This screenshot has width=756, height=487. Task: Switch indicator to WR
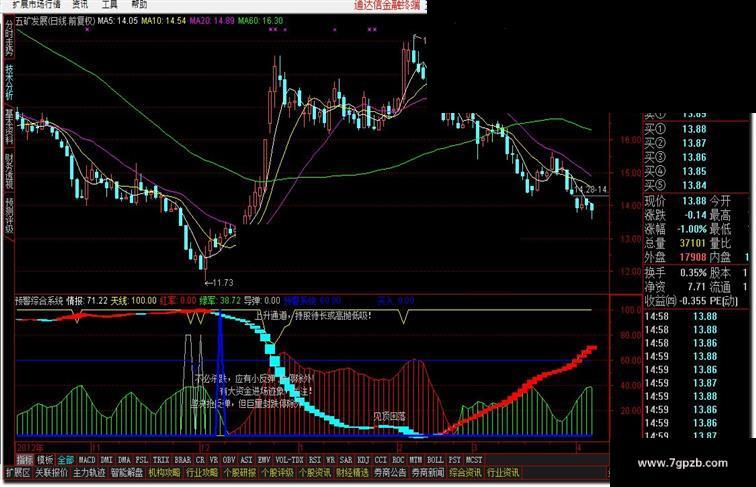(x=330, y=460)
